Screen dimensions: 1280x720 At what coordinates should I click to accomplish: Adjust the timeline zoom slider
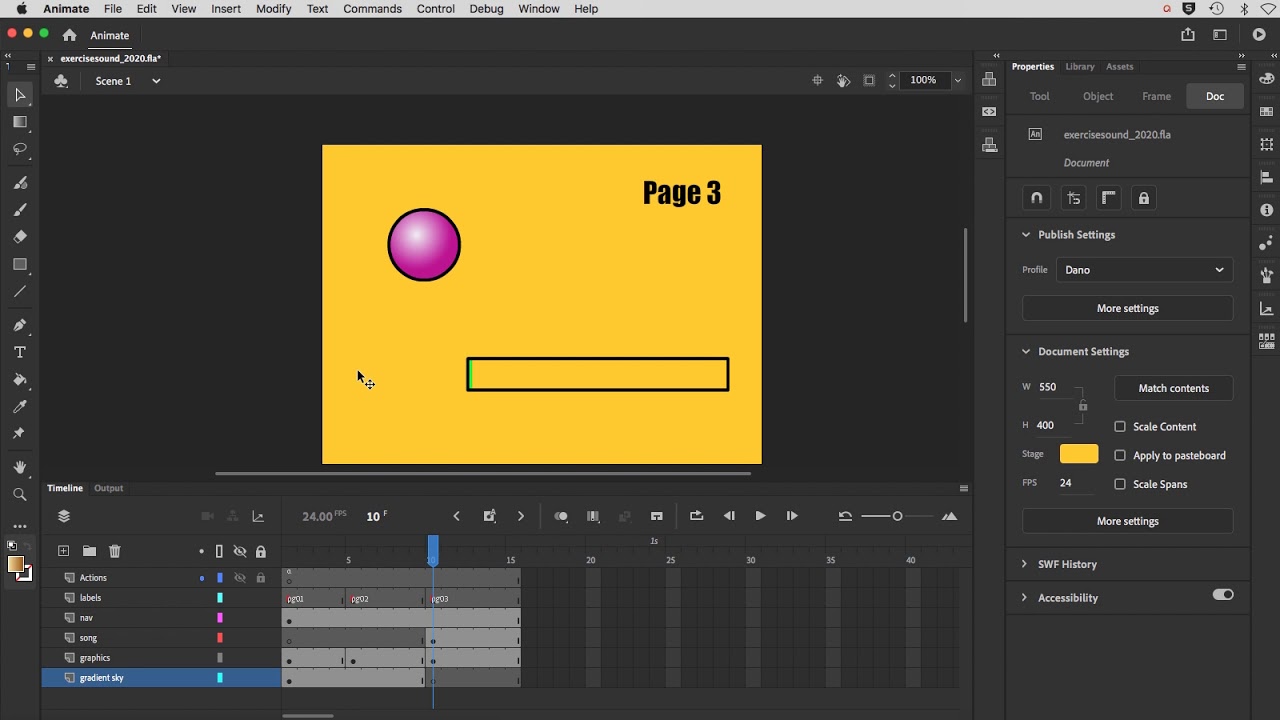point(897,516)
